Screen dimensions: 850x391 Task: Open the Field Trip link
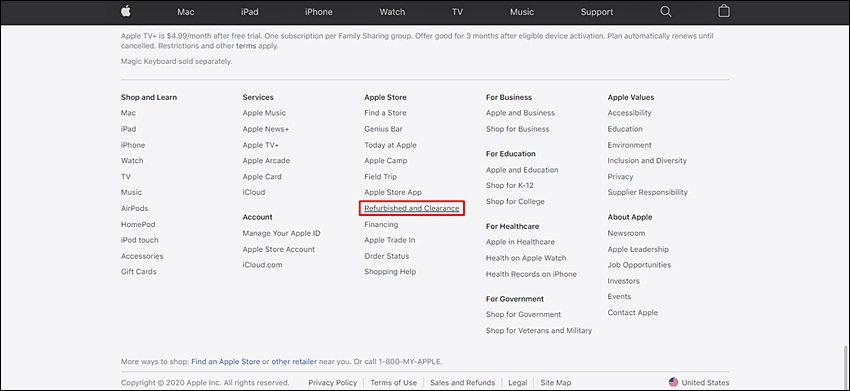381,177
